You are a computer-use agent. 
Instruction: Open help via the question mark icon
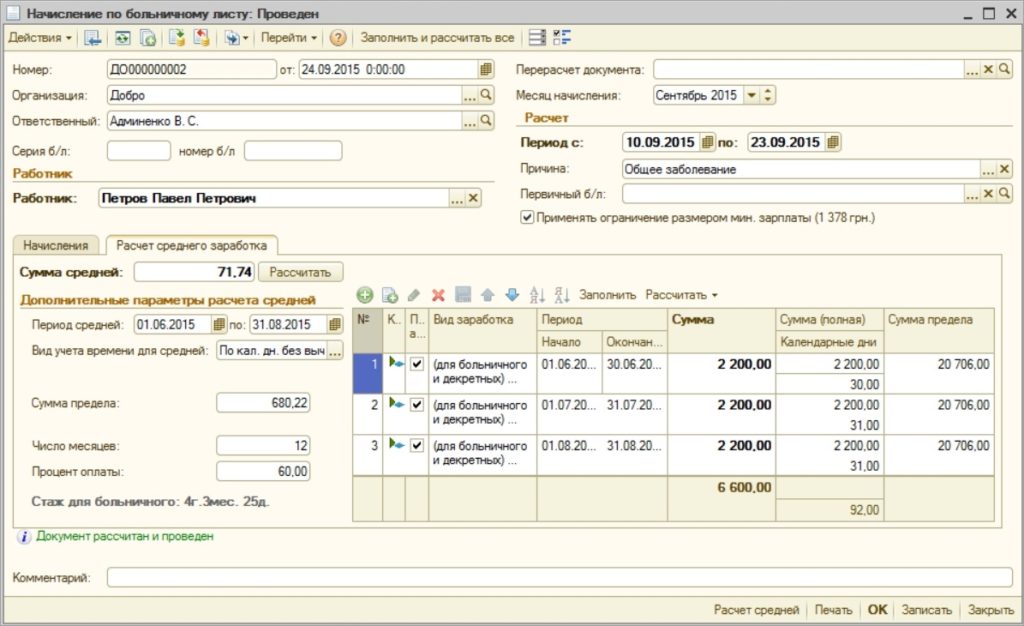(x=338, y=38)
